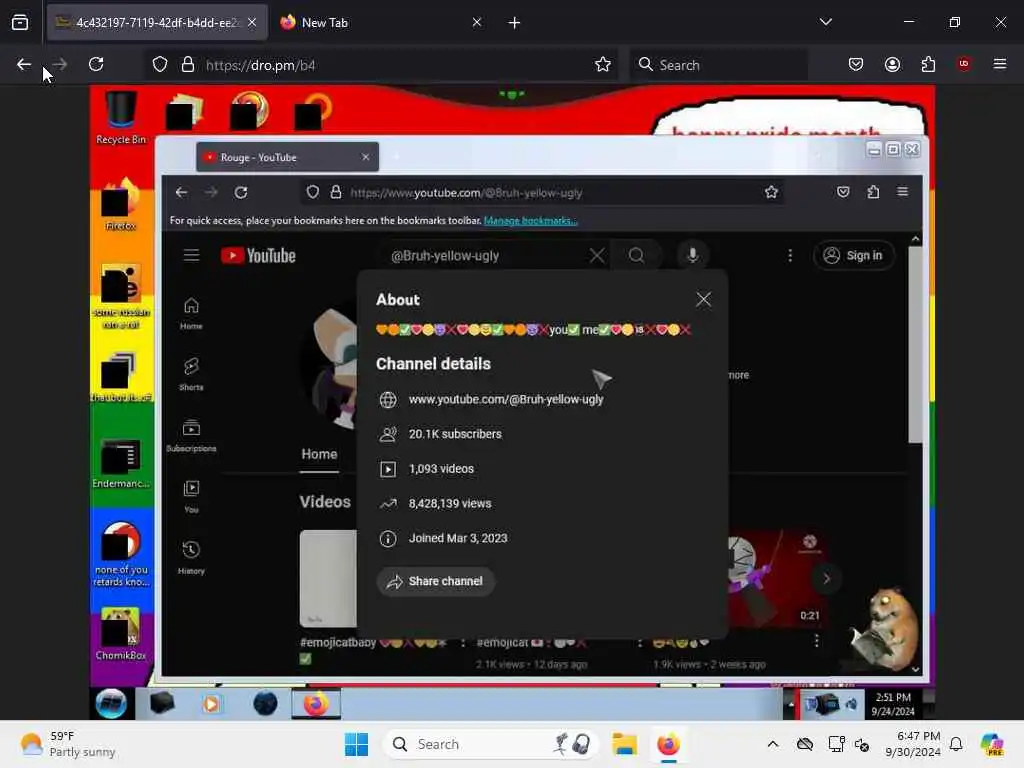Click Windows taskbar Search box

pyautogui.click(x=490, y=744)
